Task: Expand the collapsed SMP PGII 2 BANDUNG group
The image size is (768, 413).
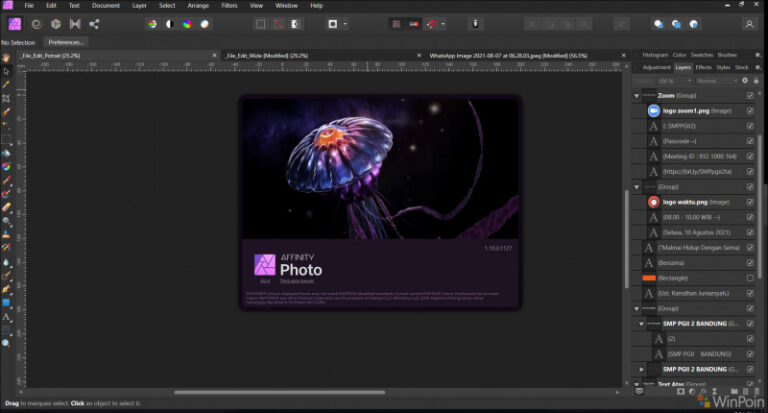Action: 642,369
